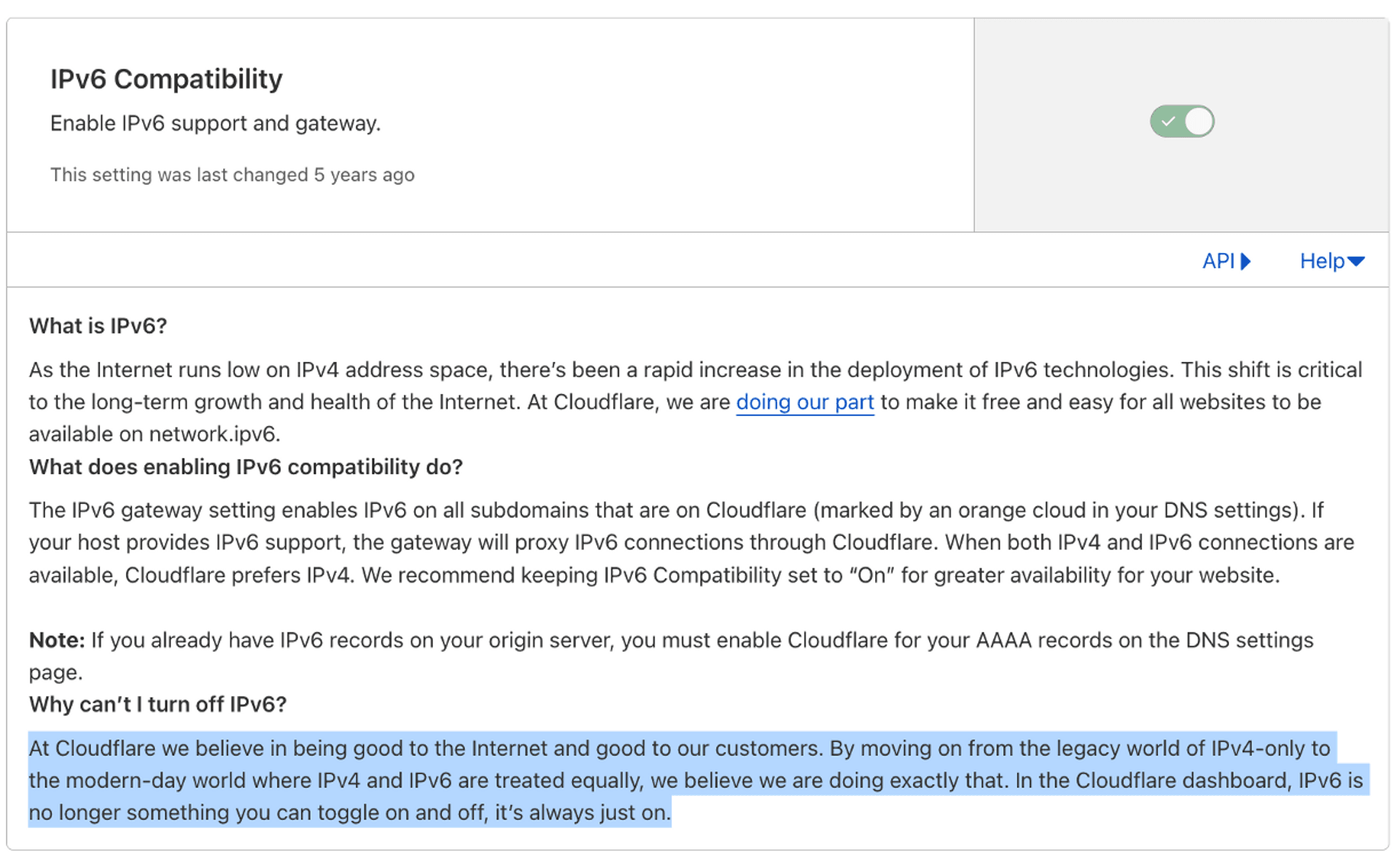Click the blue highlighted paragraph about Cloudflare

[x=696, y=780]
